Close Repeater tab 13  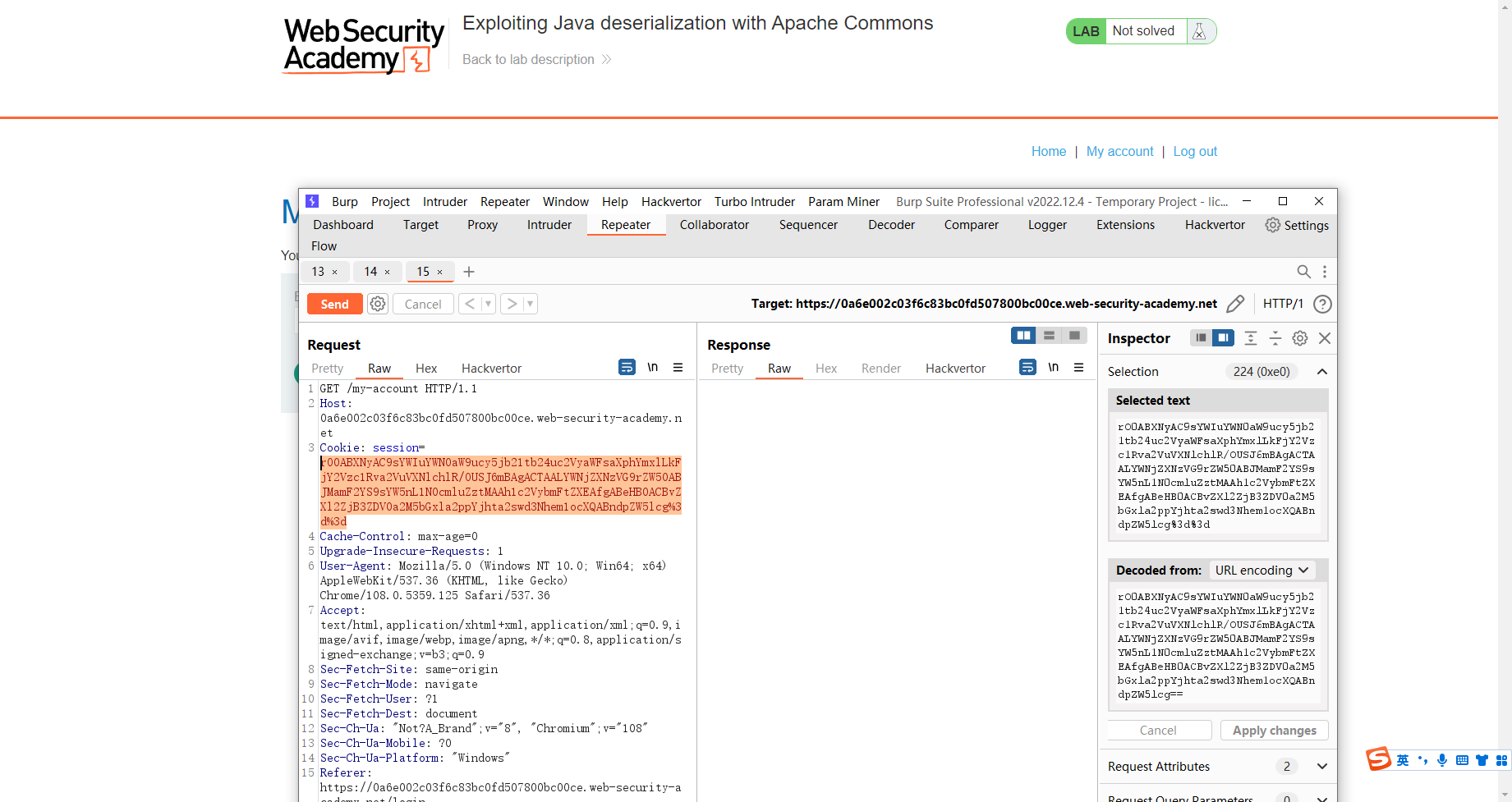coord(334,272)
